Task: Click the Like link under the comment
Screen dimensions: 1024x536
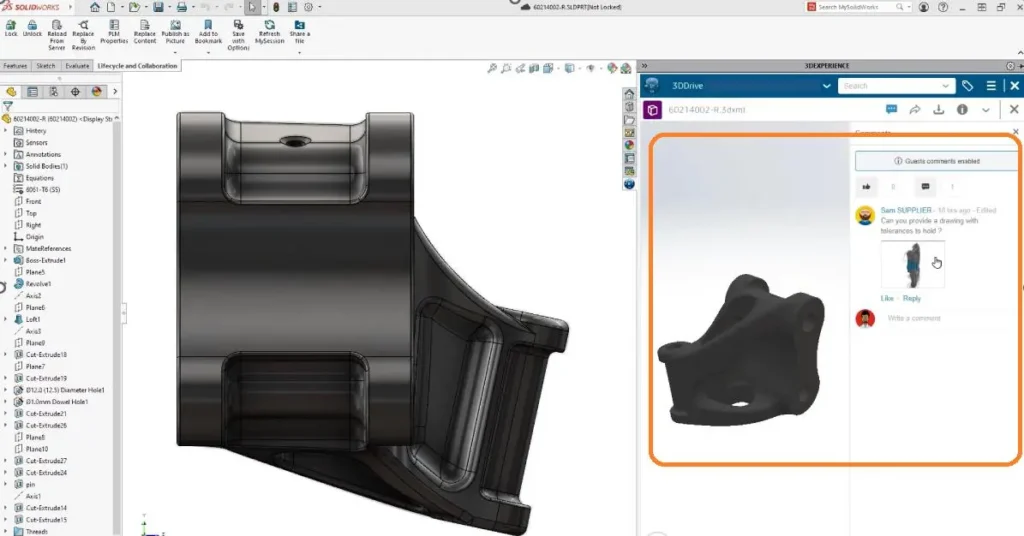Action: [x=887, y=298]
